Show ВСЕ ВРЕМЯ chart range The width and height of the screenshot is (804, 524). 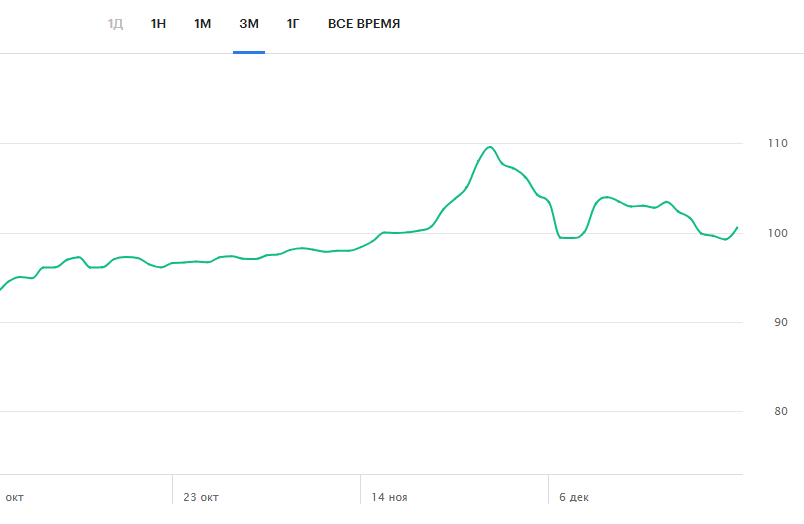[x=364, y=24]
